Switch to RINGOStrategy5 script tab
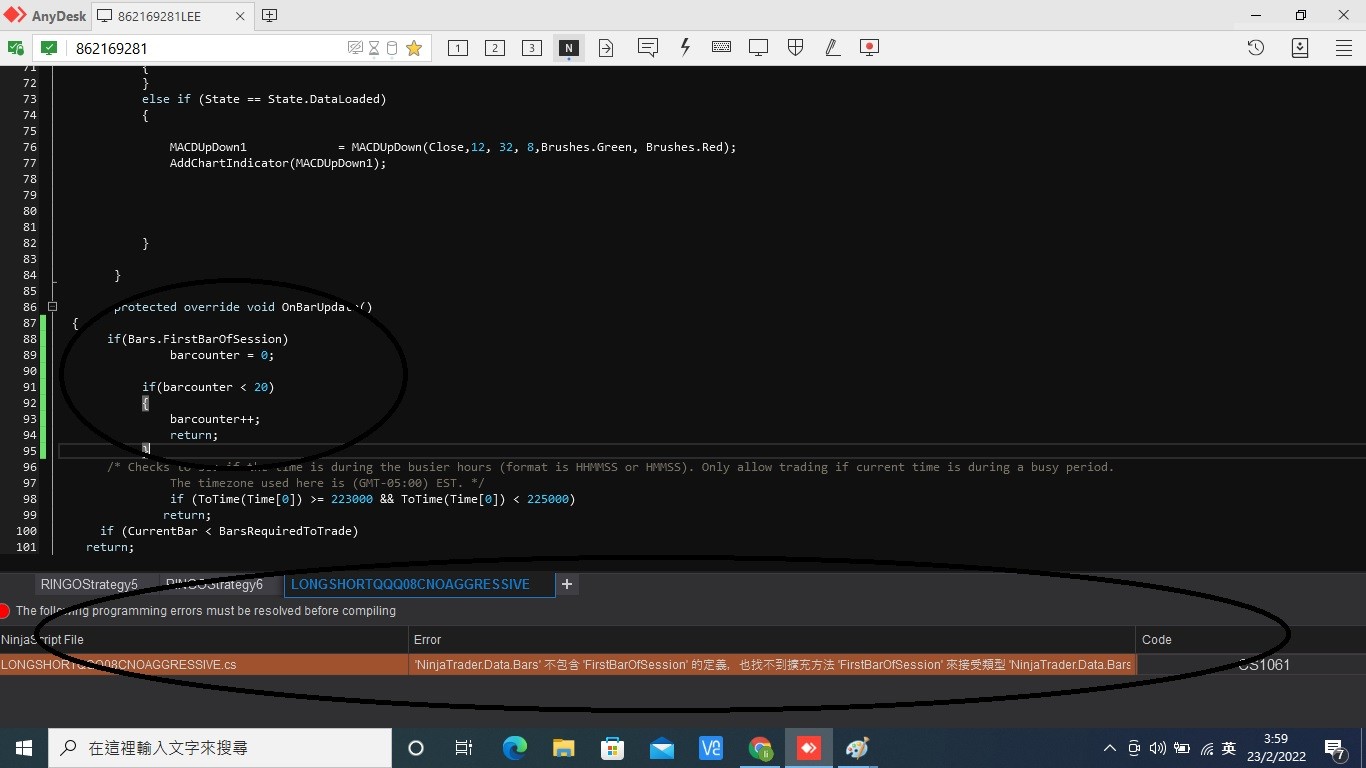The image size is (1366, 768). [89, 584]
